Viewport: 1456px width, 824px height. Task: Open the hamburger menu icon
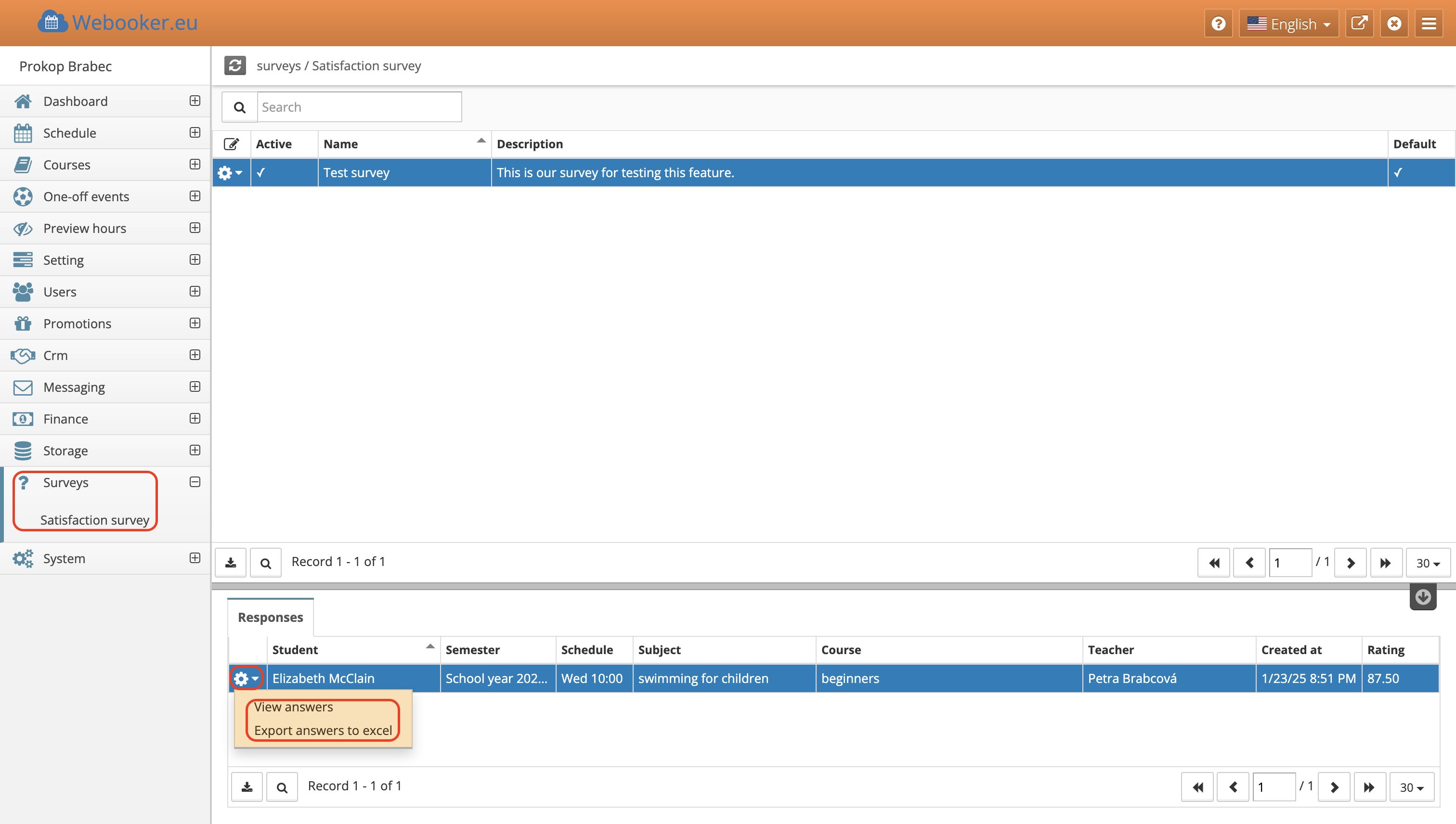(1429, 24)
